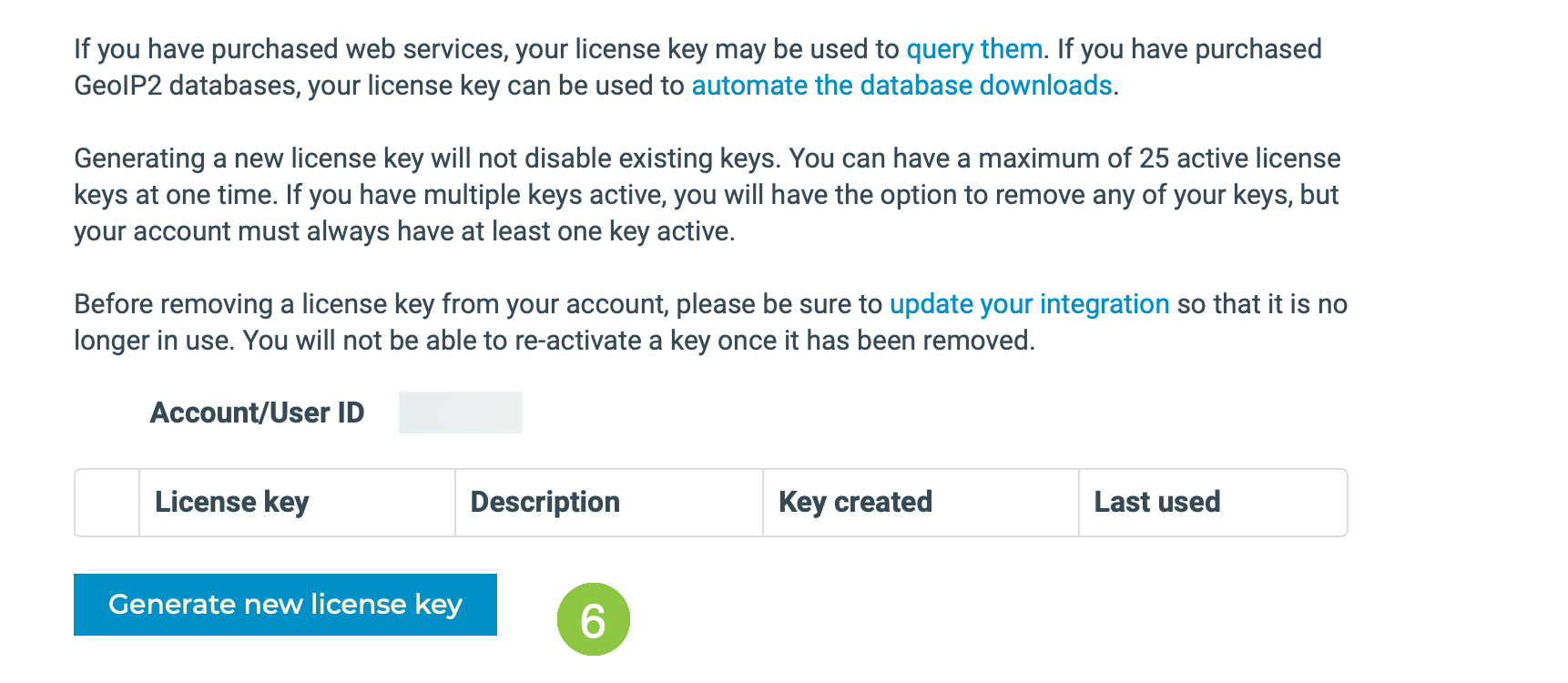Select the greyed-out Account/User ID value box
1568x683 pixels.
pyautogui.click(x=461, y=413)
